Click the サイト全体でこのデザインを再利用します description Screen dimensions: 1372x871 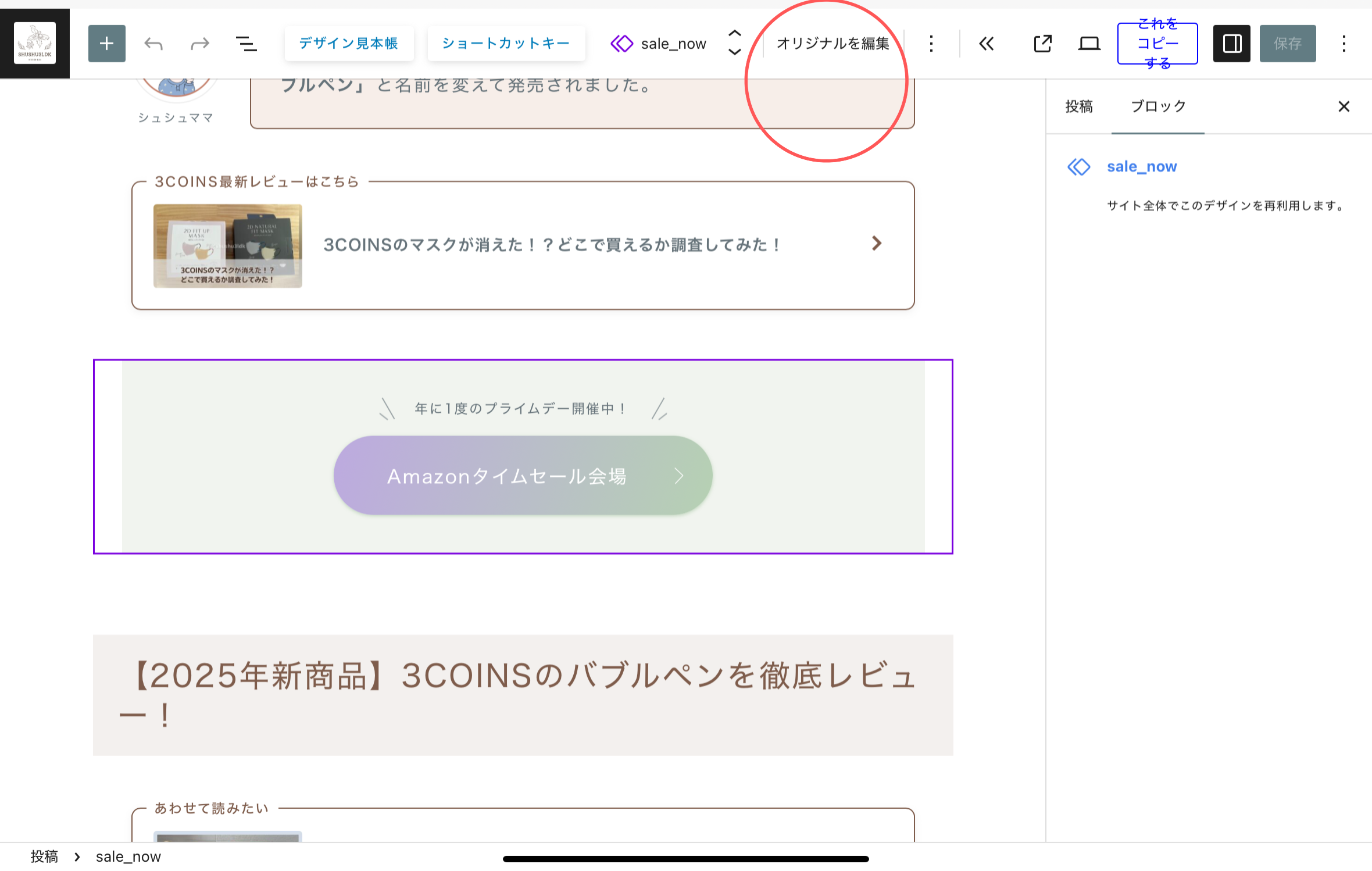point(1227,206)
